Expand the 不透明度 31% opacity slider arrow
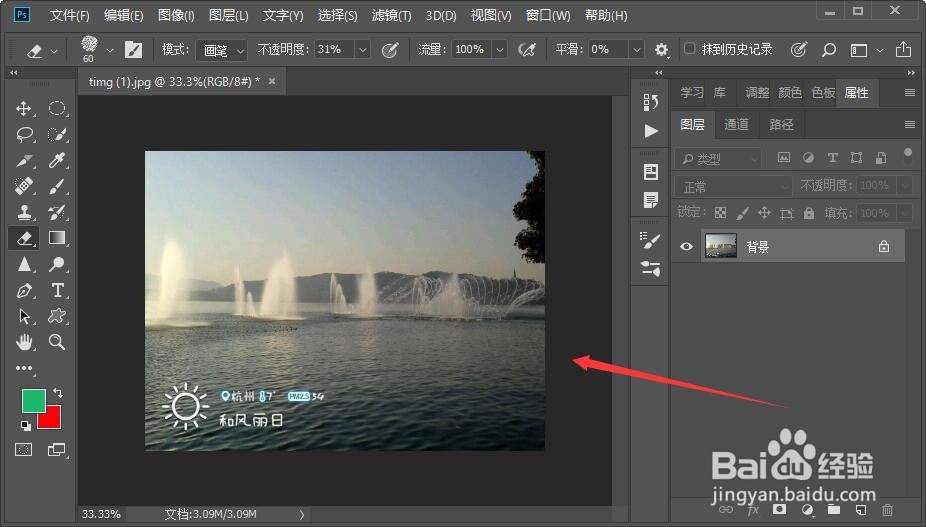Image resolution: width=926 pixels, height=527 pixels. click(363, 50)
